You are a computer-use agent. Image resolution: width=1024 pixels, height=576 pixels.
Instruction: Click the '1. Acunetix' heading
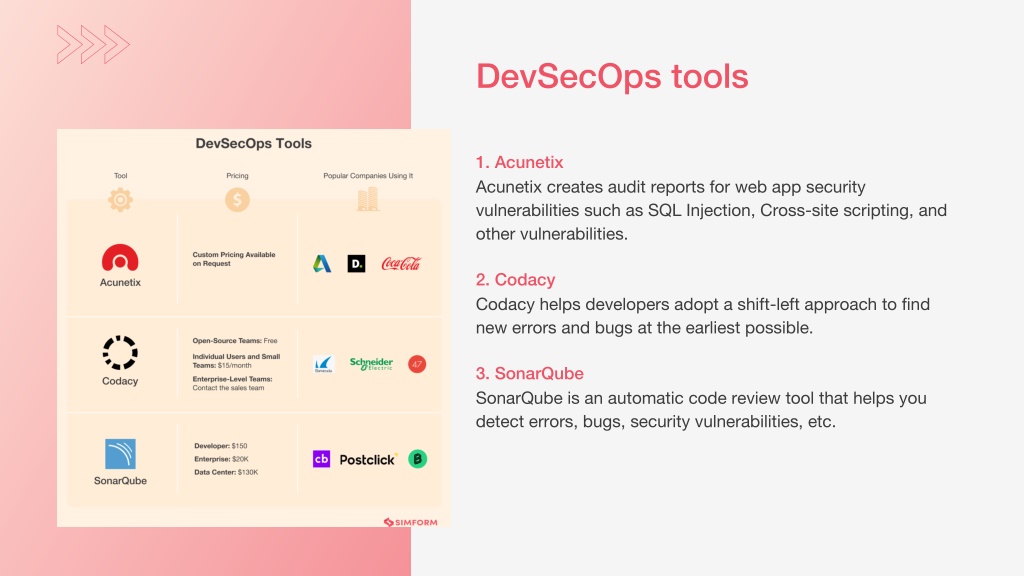519,162
